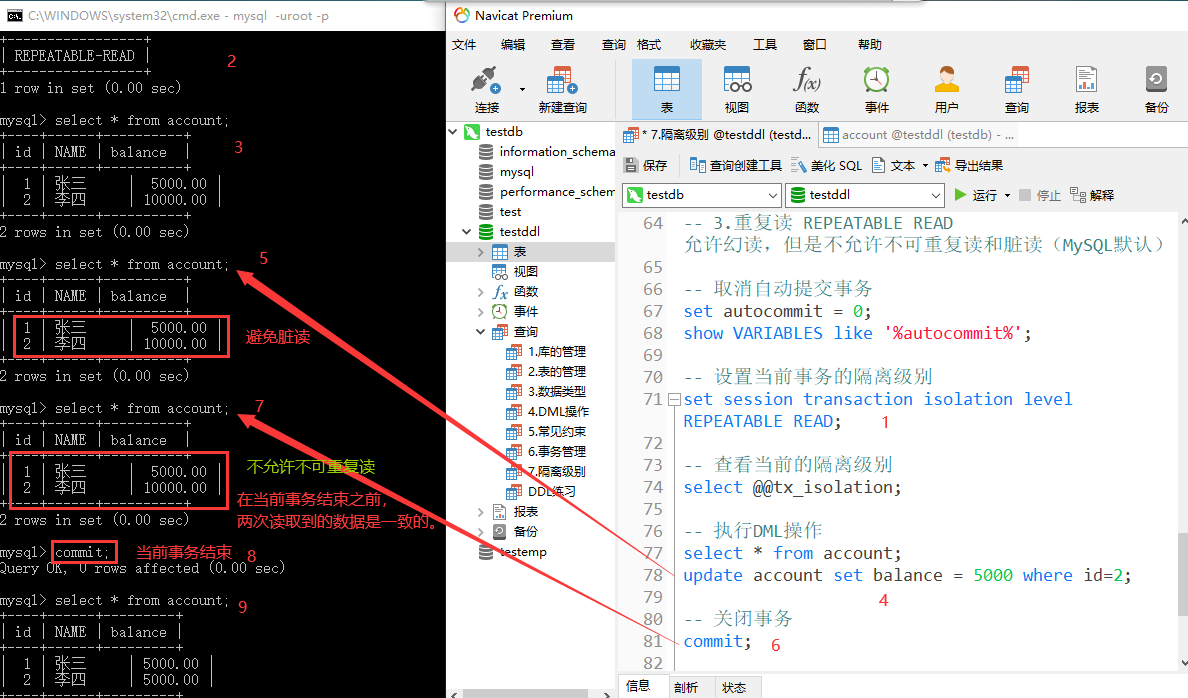Open the 查询 queries toolbar icon
Viewport: 1188px width, 698px height.
1017,89
